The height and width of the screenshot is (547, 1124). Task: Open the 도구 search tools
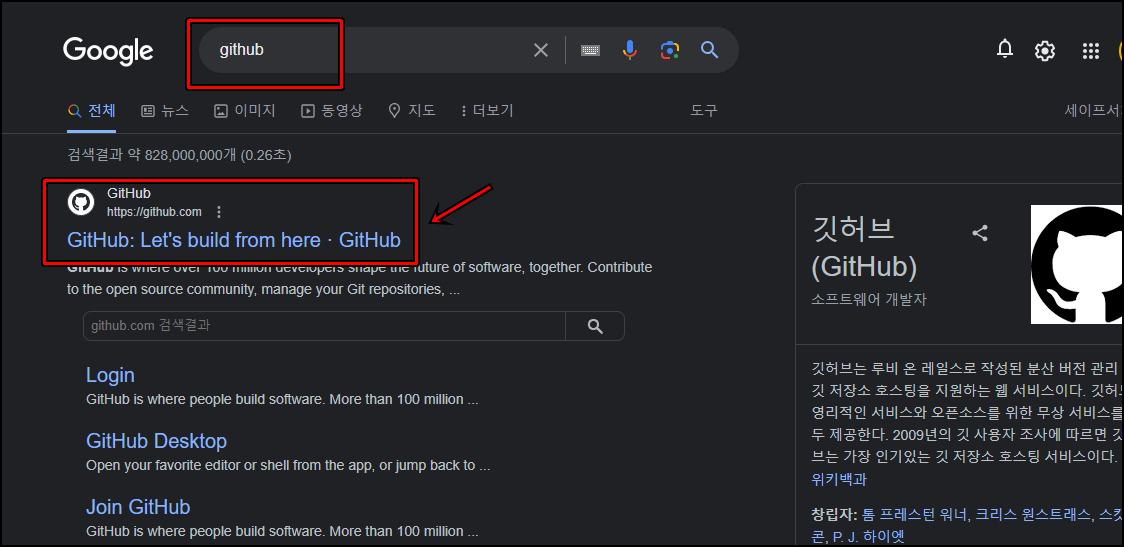pyautogui.click(x=704, y=110)
